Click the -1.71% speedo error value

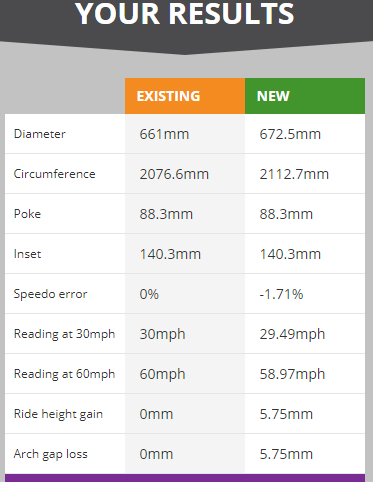click(281, 294)
